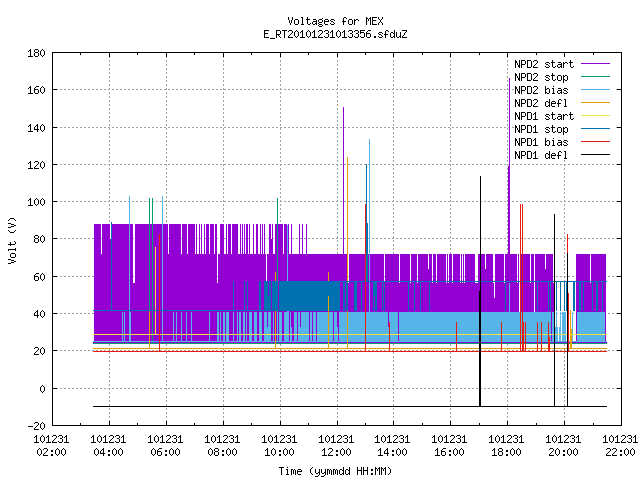
Task: Click the light blue NPD2 bias legend line
Action: point(595,90)
